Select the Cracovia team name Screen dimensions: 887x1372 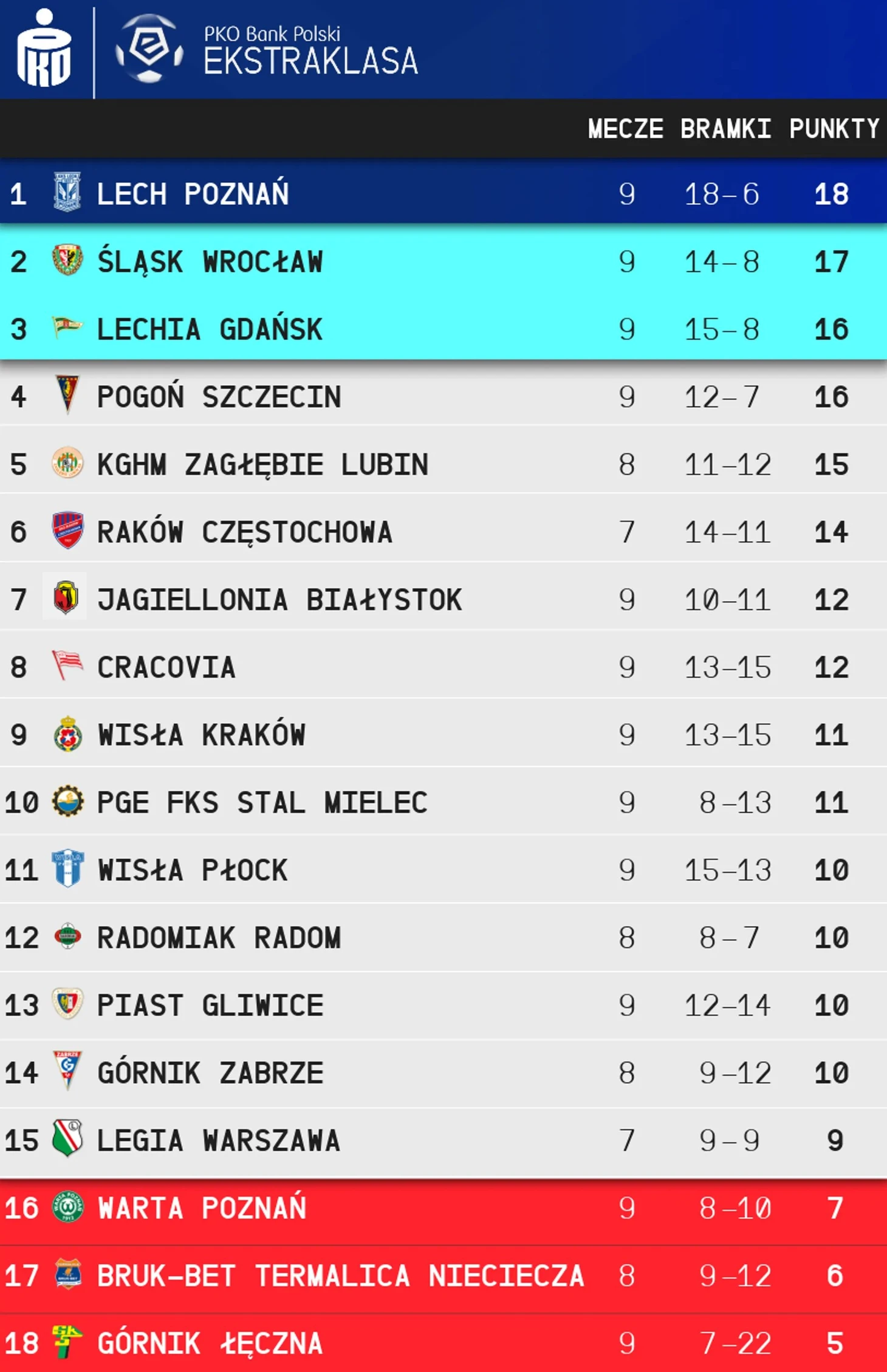click(166, 667)
